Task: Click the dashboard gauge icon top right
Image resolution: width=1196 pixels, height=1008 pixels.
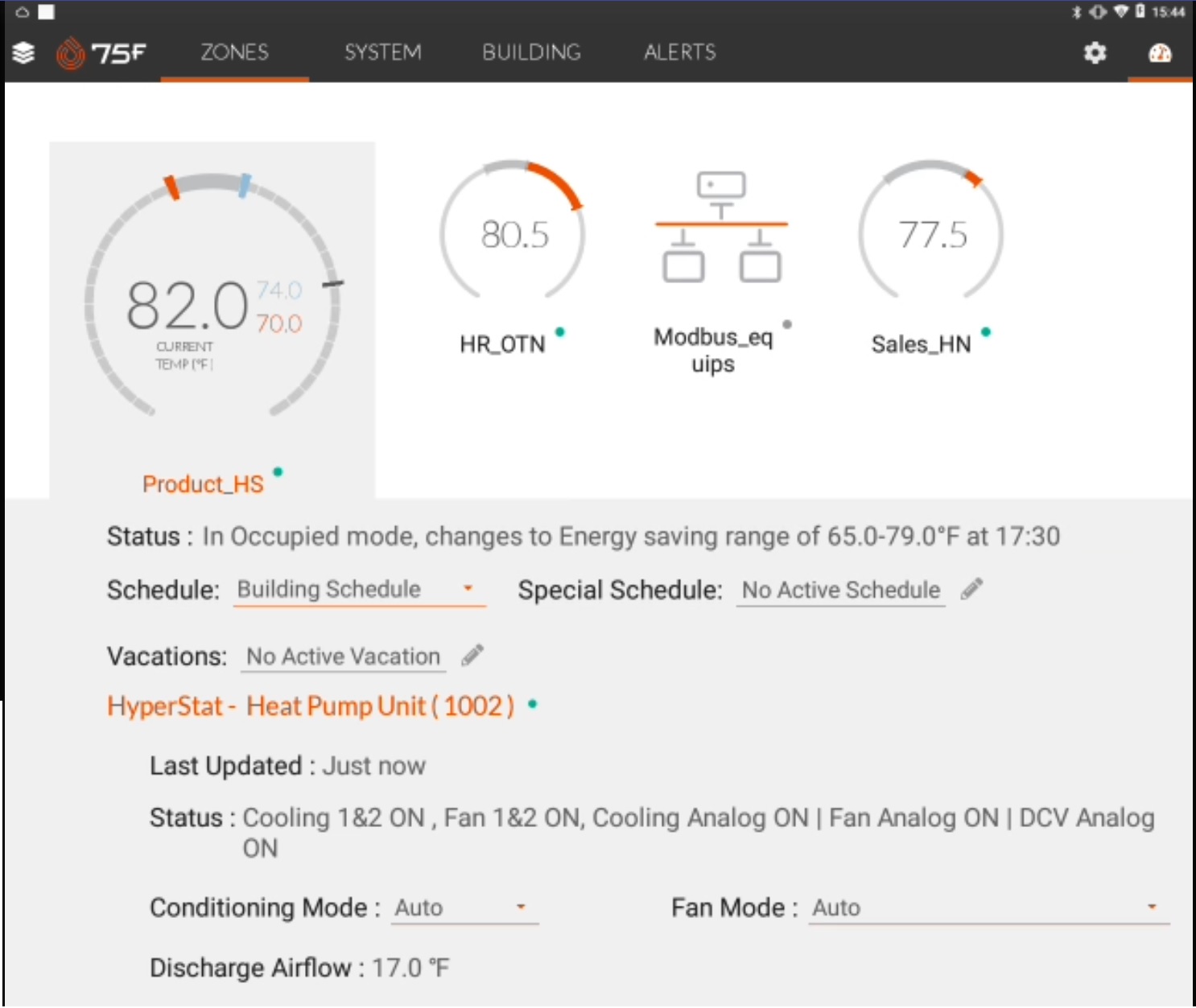Action: pos(1159,55)
